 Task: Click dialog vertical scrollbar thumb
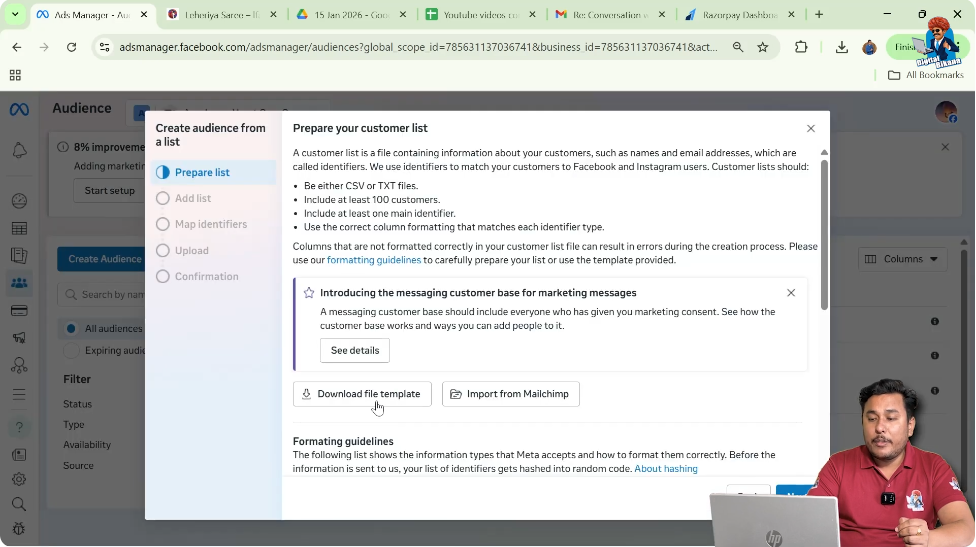click(x=824, y=233)
